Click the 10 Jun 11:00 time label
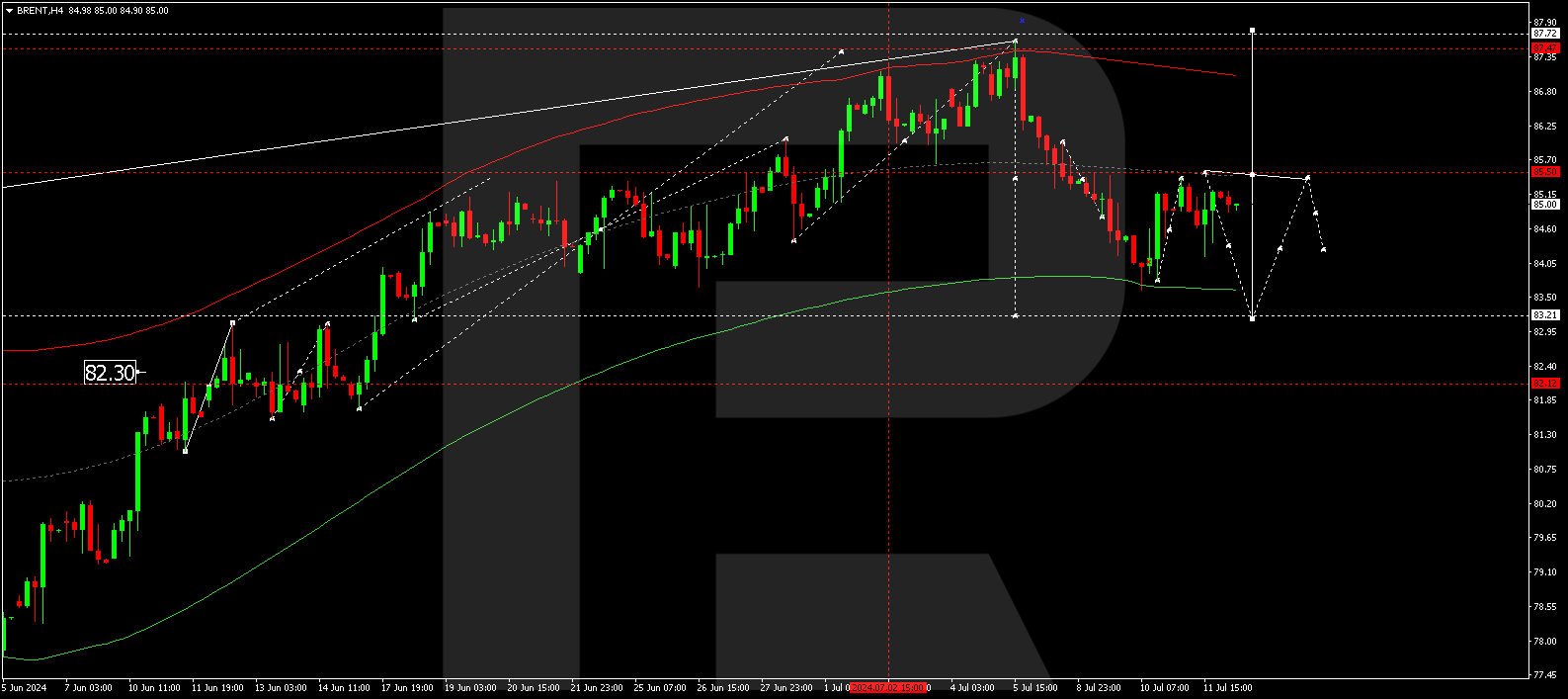This screenshot has width=1568, height=699. [x=154, y=688]
